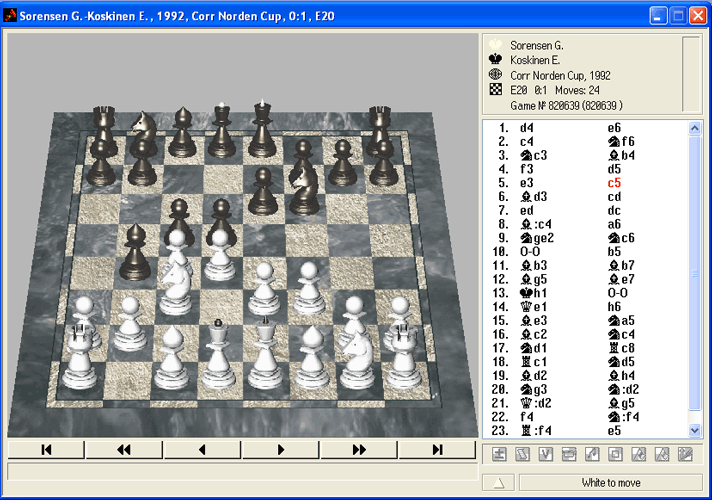Click the white triangle side-to-move indicator
The height and width of the screenshot is (500, 712).
tap(499, 483)
